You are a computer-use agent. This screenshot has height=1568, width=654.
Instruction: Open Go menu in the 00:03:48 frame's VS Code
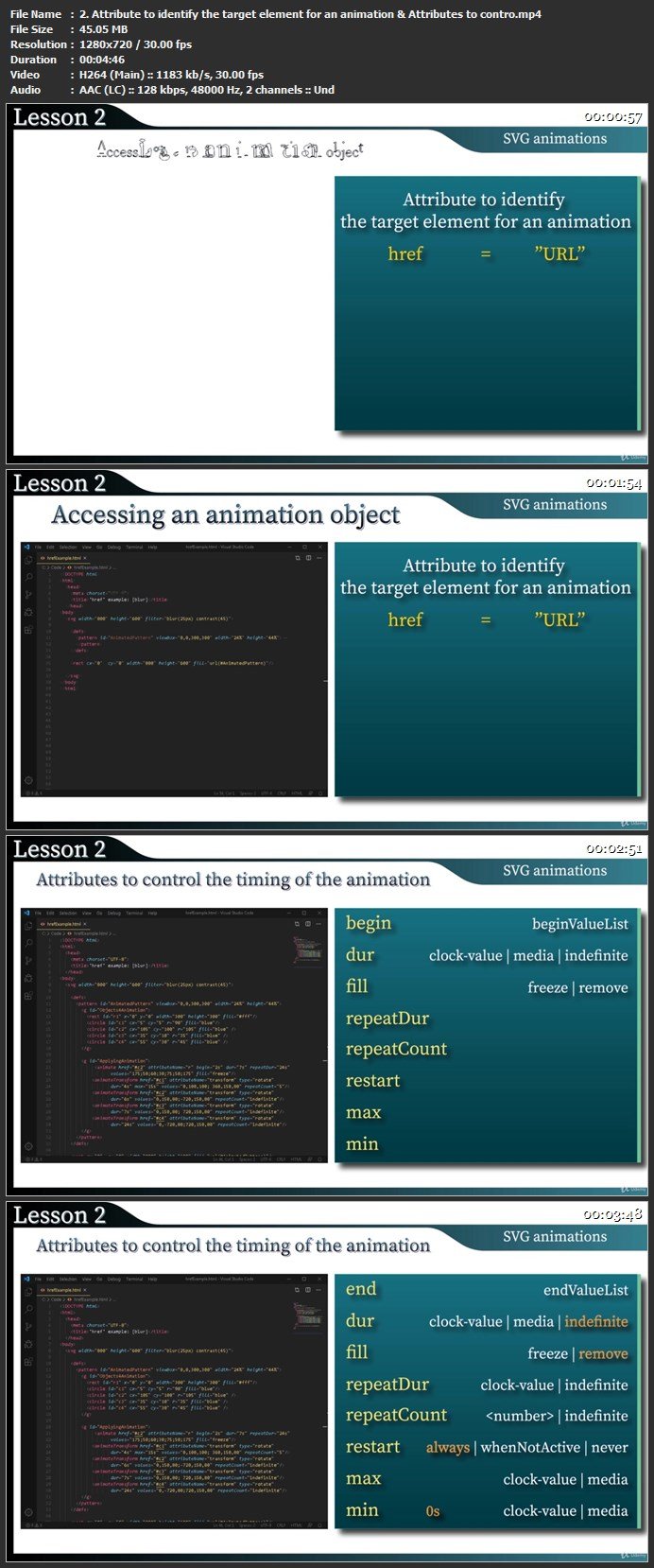pos(99,1280)
